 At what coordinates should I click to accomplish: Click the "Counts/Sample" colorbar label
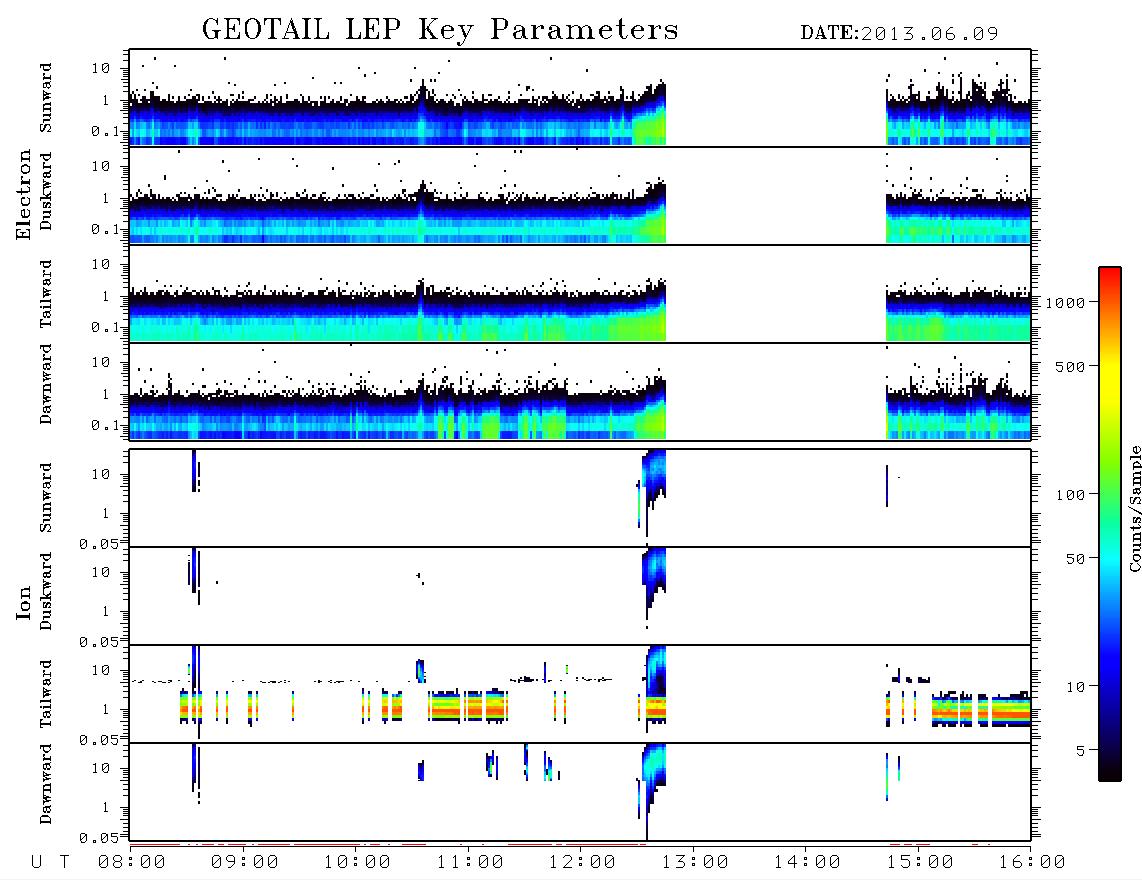point(1134,508)
